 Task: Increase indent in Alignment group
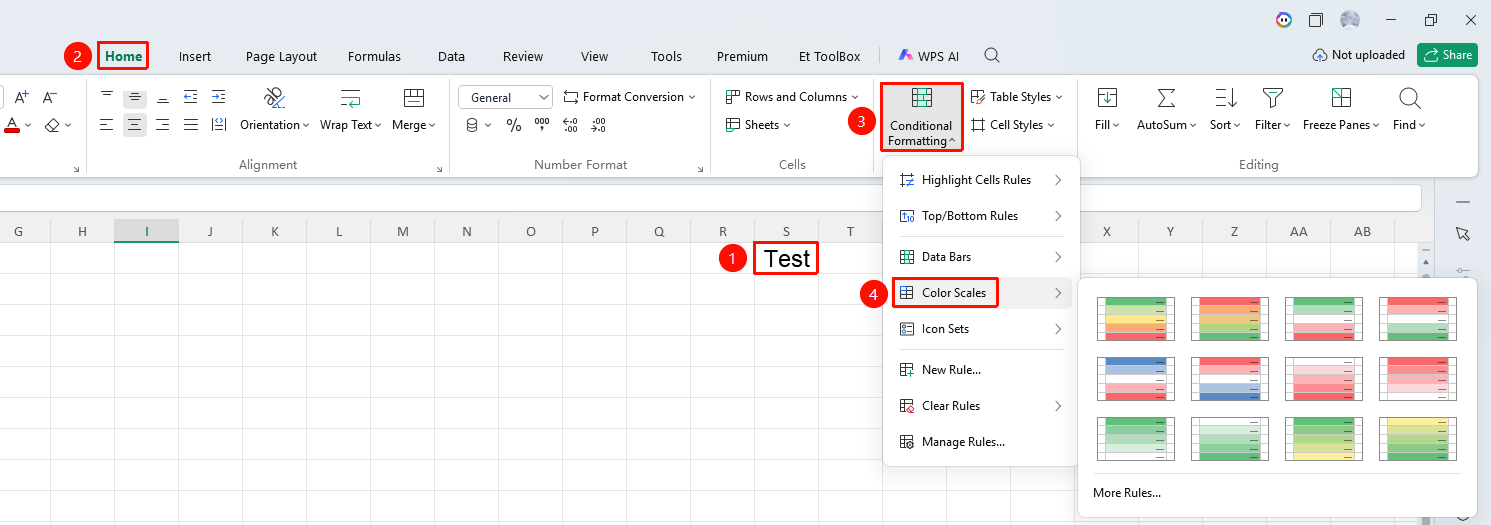coord(219,97)
